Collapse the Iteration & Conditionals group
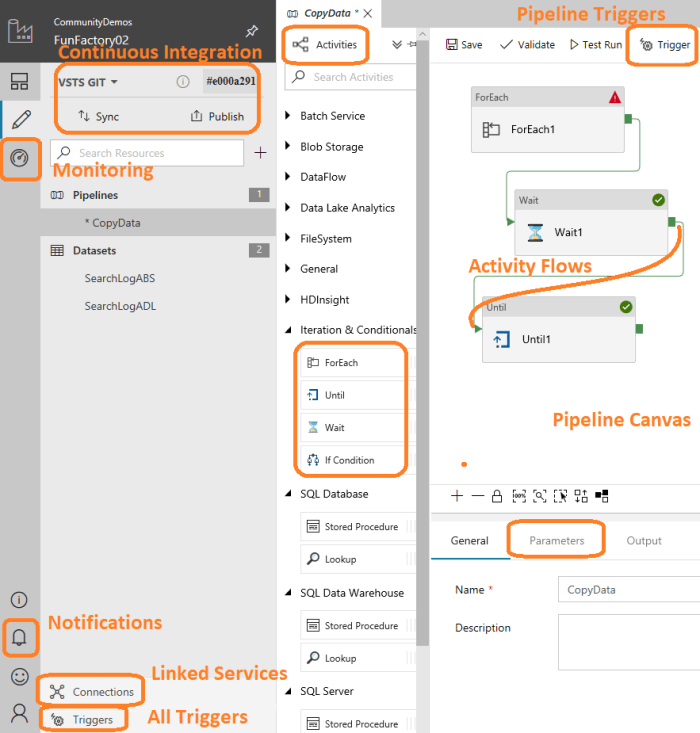This screenshot has width=700, height=733. [289, 330]
